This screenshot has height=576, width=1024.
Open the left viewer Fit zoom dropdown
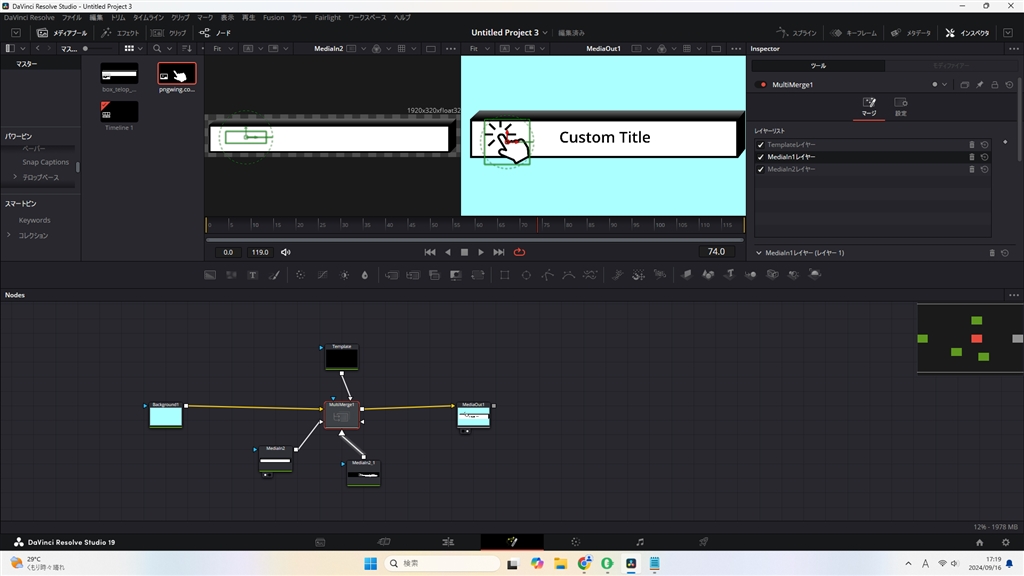[x=222, y=48]
